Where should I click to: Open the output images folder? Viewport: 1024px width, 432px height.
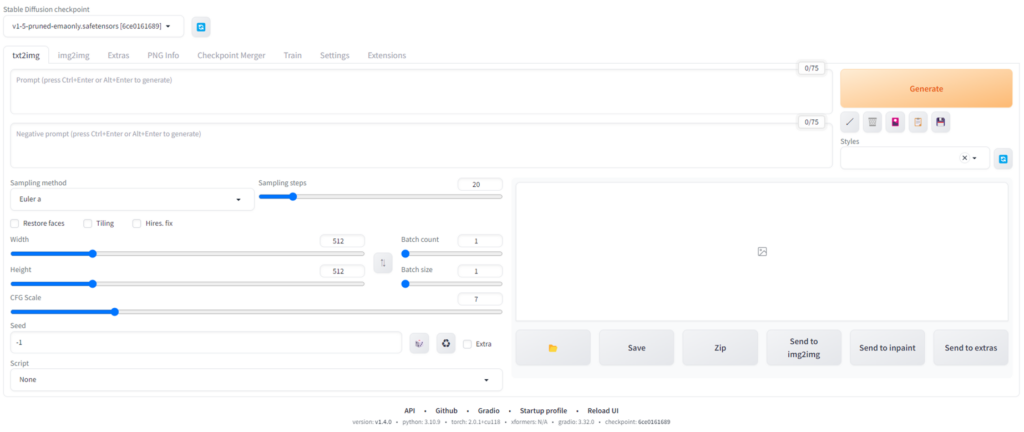pyautogui.click(x=552, y=348)
